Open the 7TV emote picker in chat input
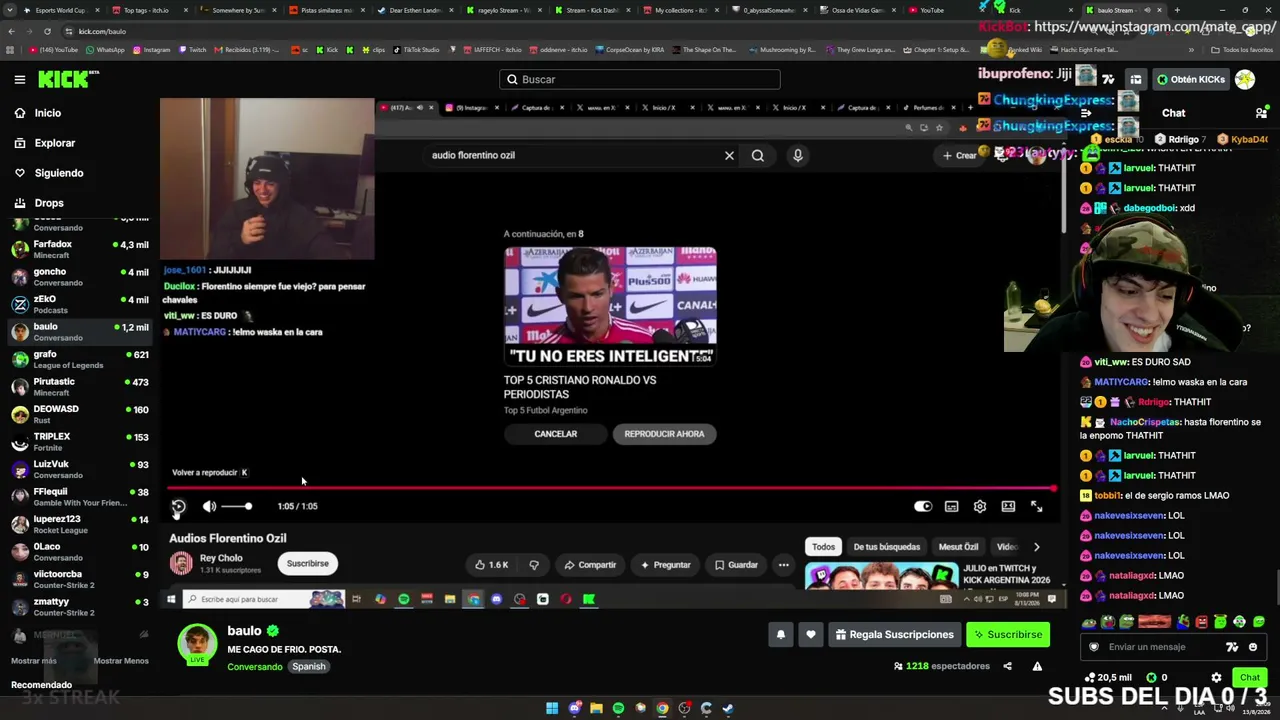 [1232, 647]
